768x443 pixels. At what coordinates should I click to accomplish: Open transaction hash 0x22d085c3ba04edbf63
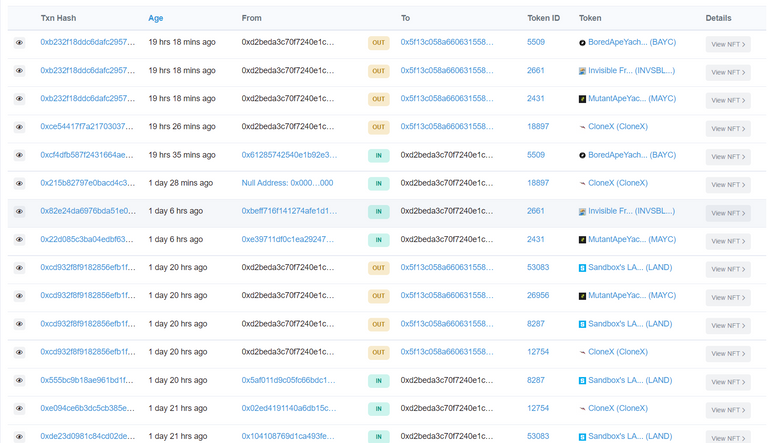click(x=87, y=239)
